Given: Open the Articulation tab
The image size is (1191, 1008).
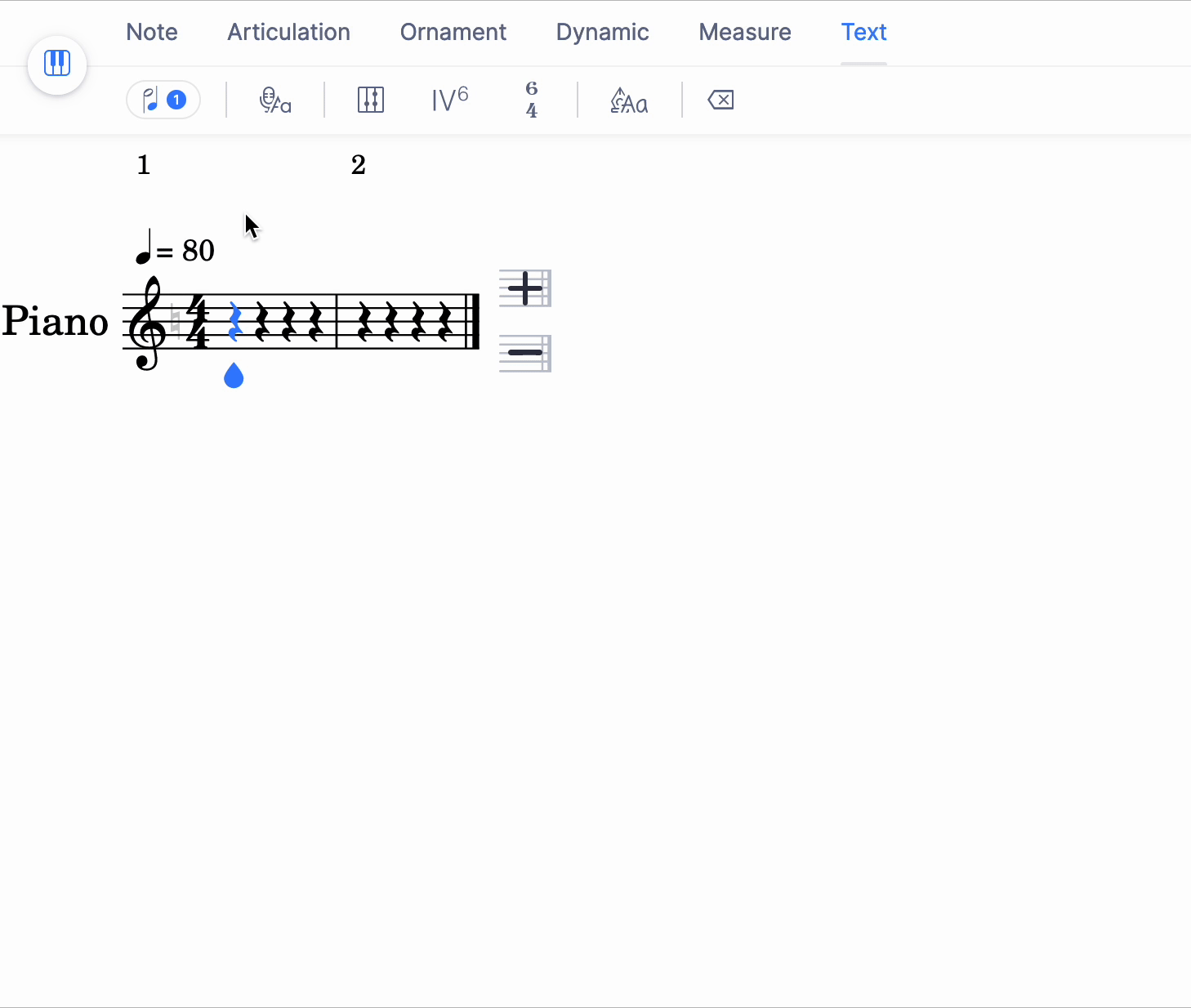Looking at the screenshot, I should [x=288, y=33].
